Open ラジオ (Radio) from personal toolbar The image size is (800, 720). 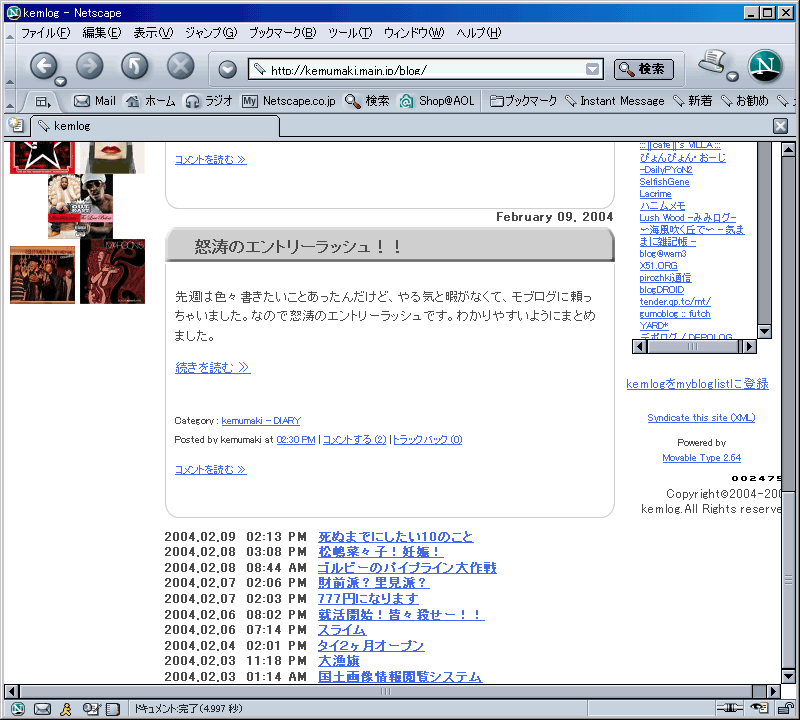coord(209,101)
